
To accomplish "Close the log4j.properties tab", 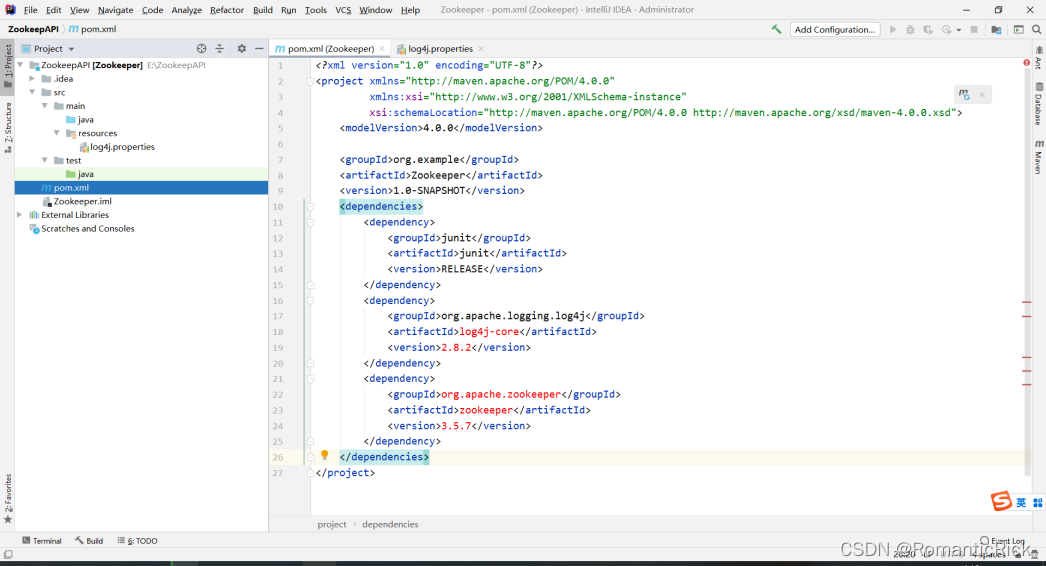I will 481,49.
